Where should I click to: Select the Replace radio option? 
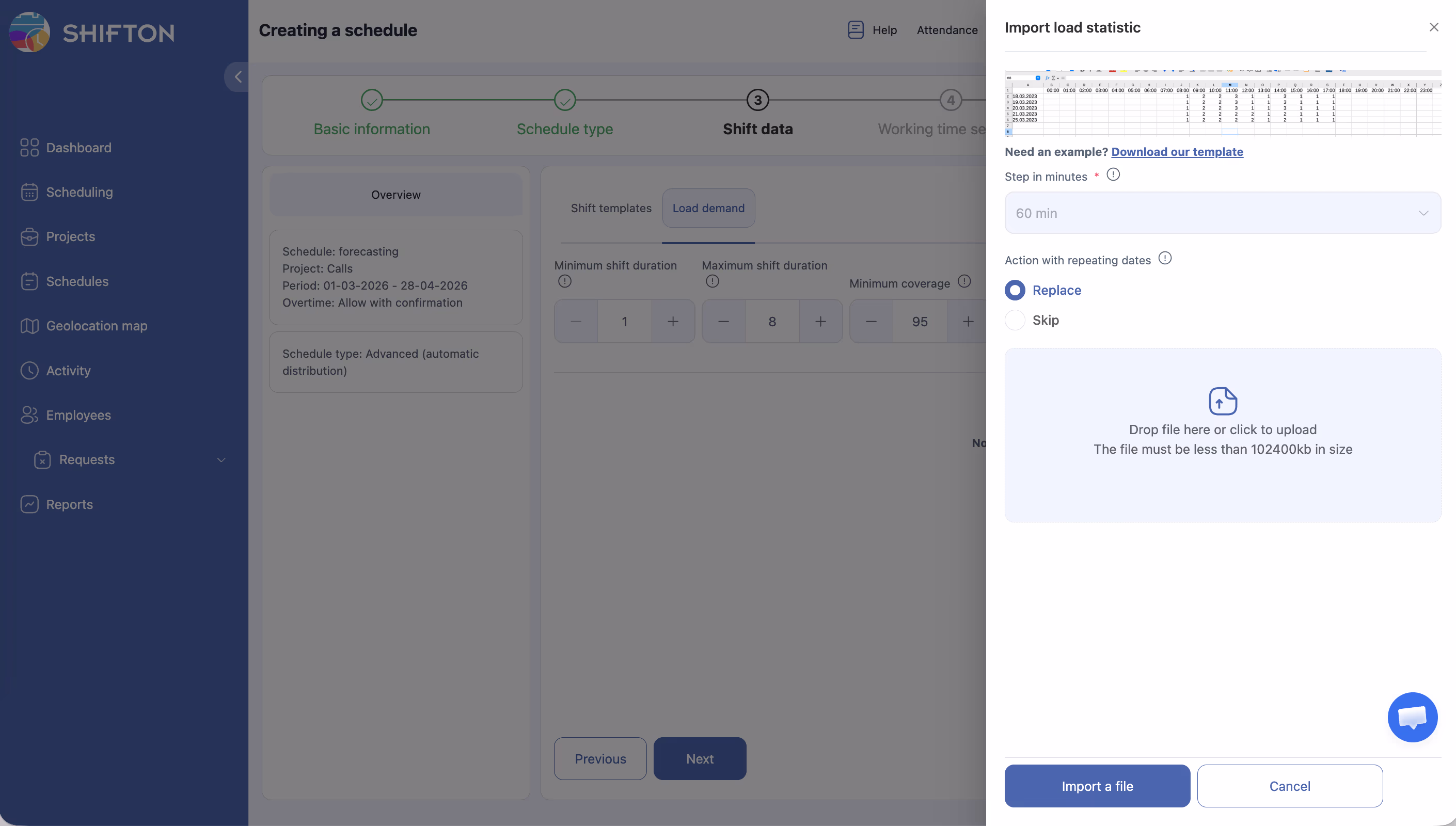1015,290
